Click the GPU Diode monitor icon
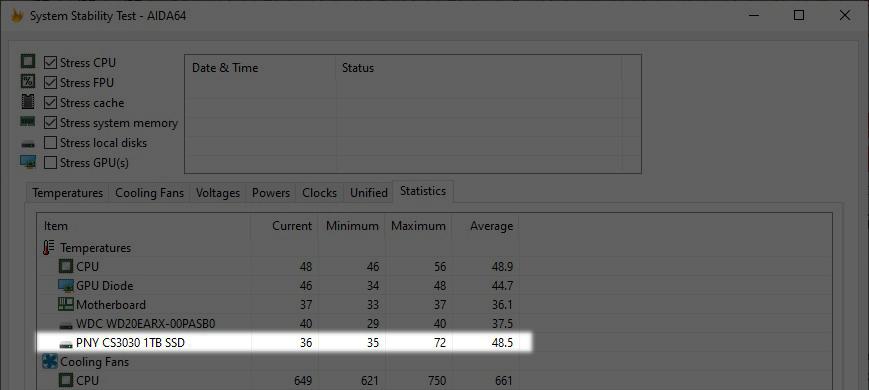 pyautogui.click(x=66, y=286)
